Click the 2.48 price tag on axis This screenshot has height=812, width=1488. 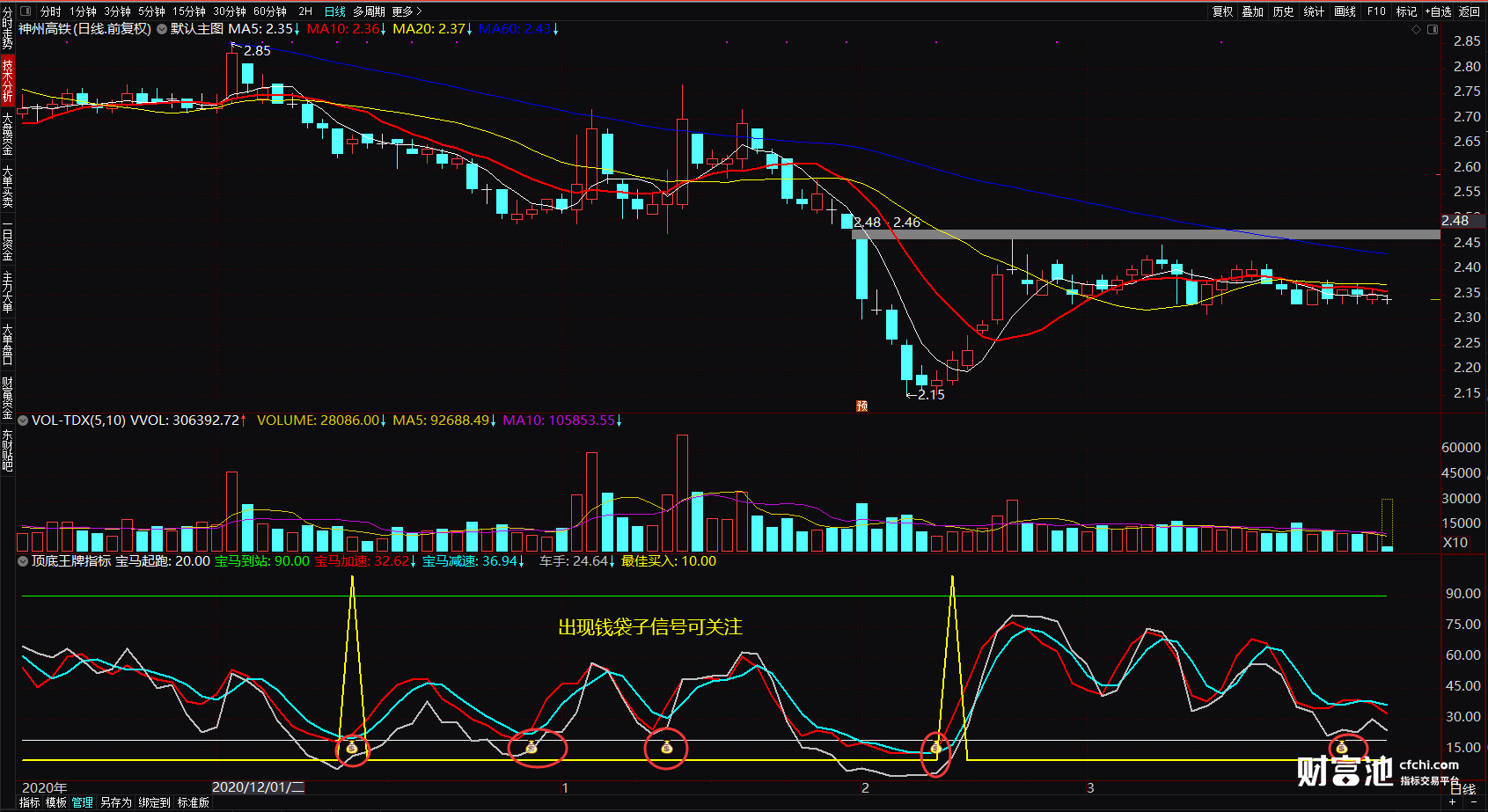tap(1461, 221)
